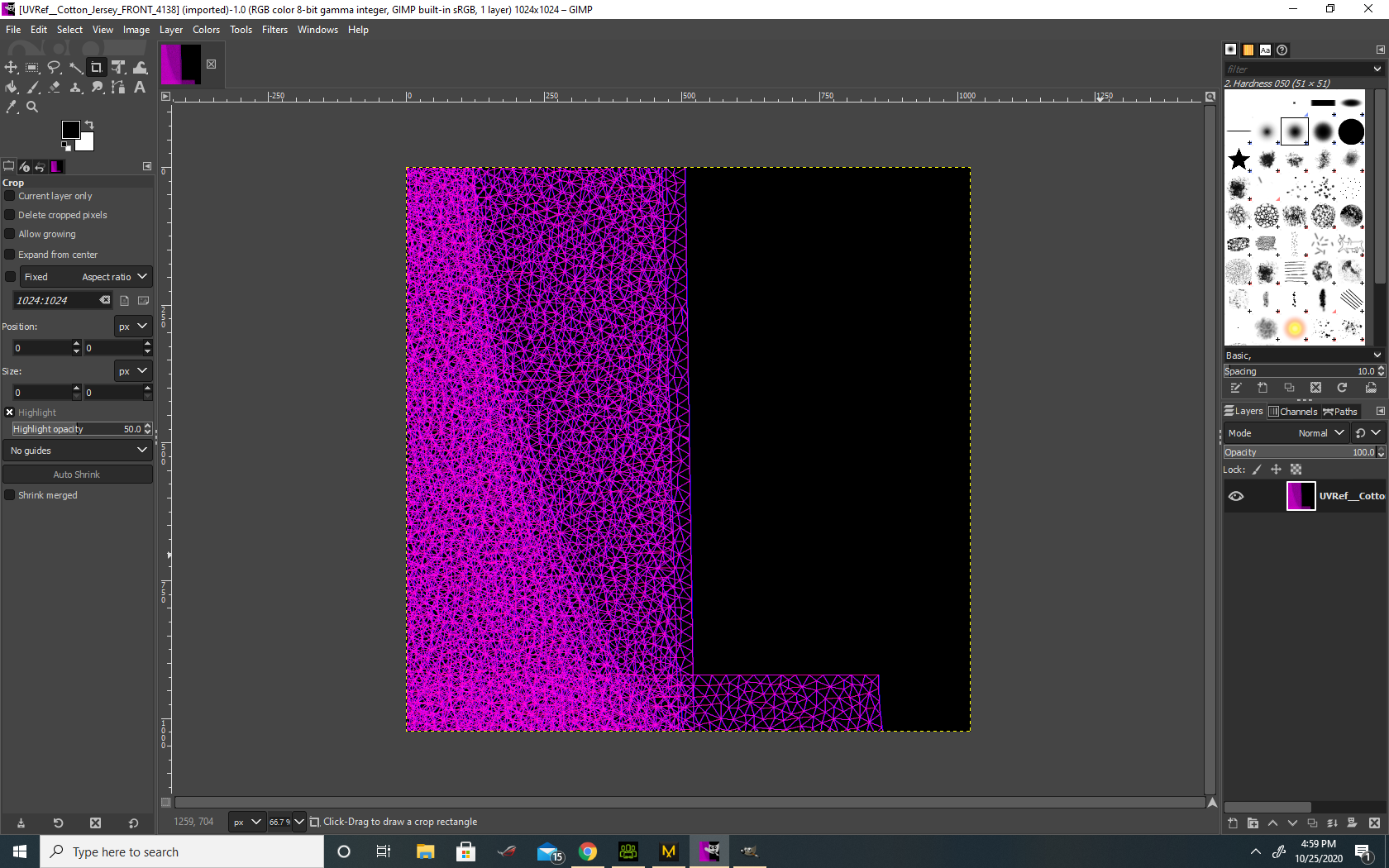Open status bar px unit dropdown
Image resolution: width=1389 pixels, height=868 pixels.
coord(246,822)
